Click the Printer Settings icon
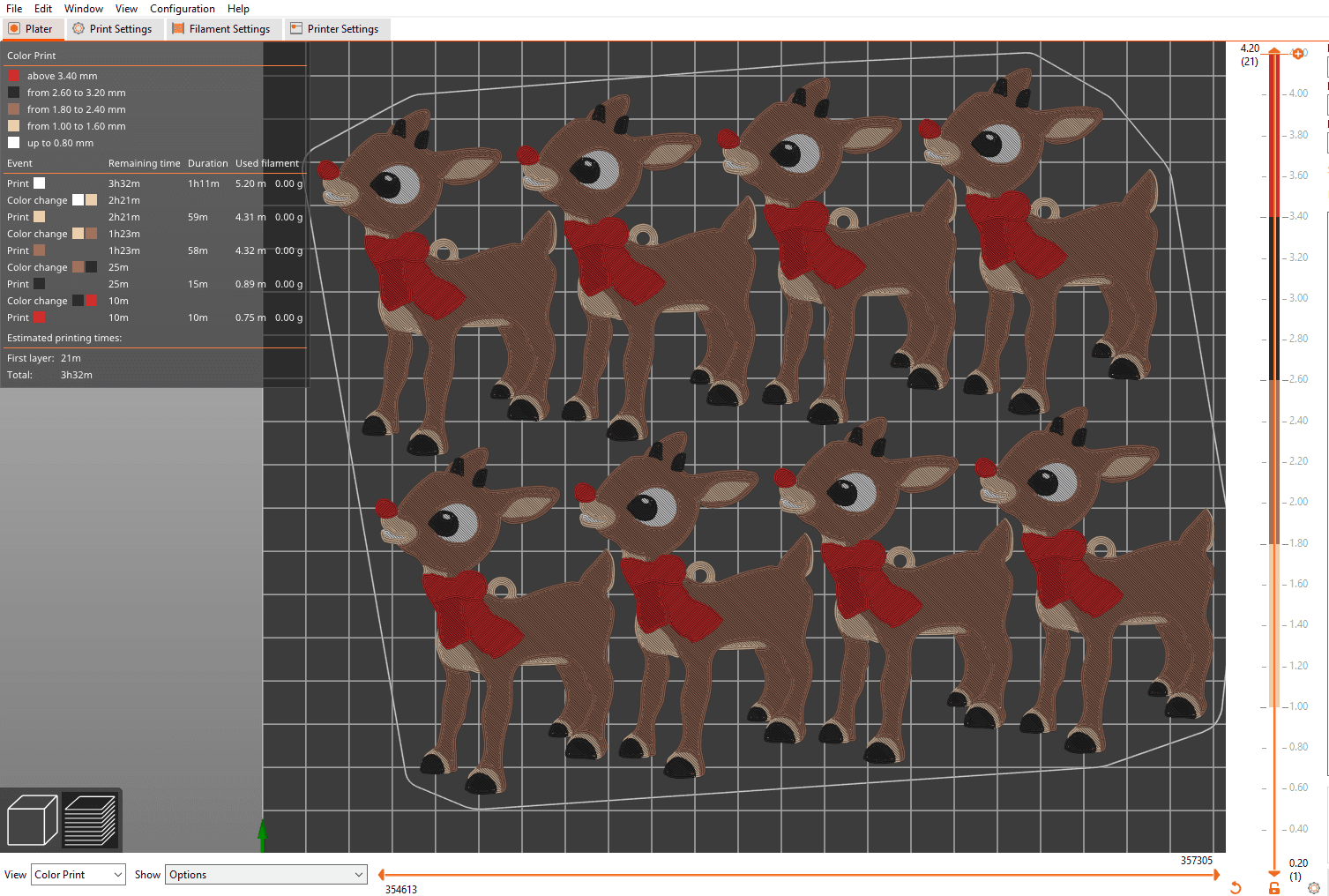The width and height of the screenshot is (1329, 896). [296, 28]
